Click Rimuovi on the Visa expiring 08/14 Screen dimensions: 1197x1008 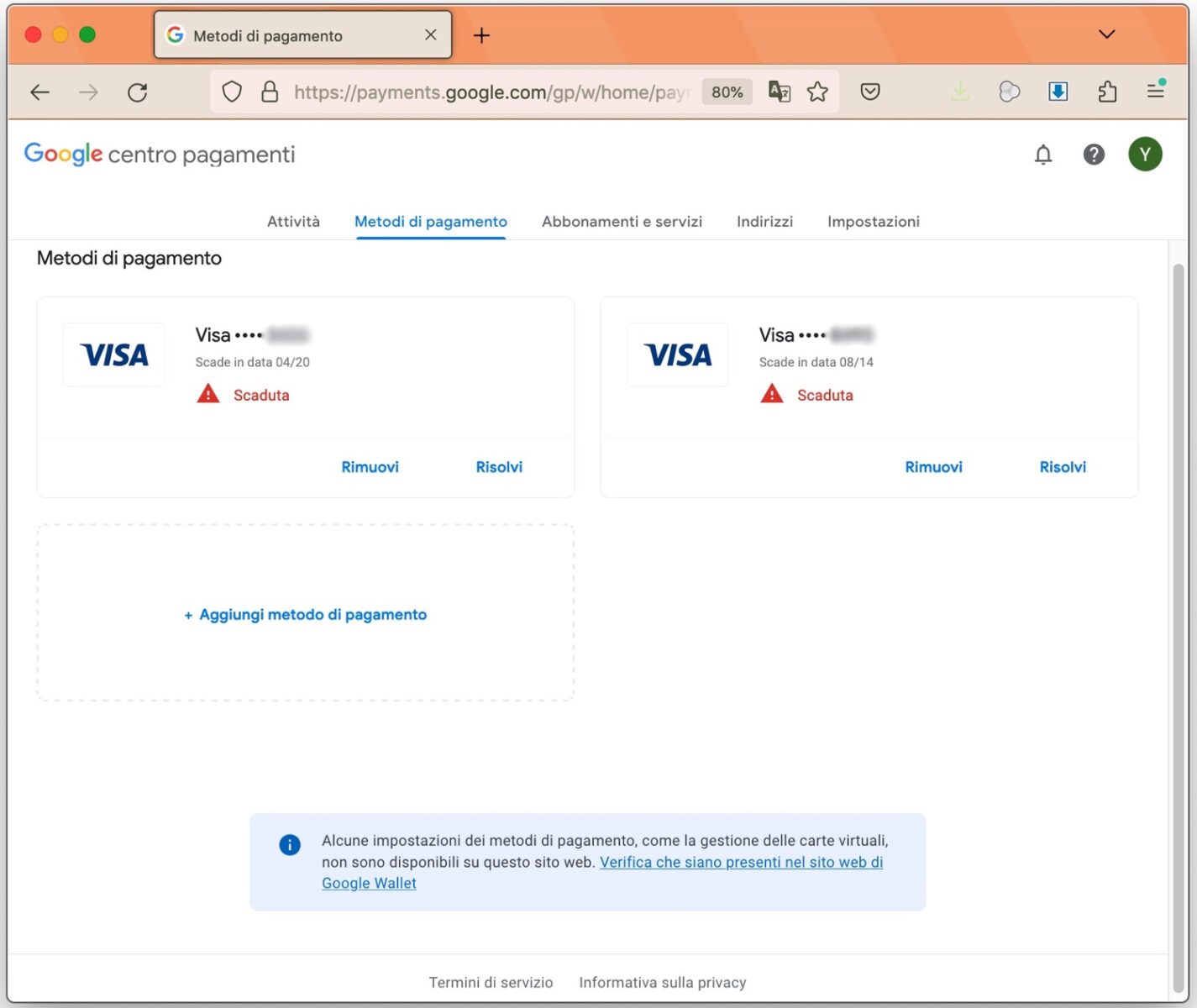(933, 467)
